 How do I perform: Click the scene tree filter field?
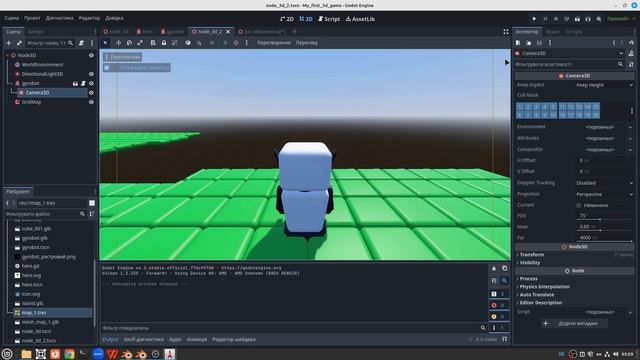pos(50,43)
